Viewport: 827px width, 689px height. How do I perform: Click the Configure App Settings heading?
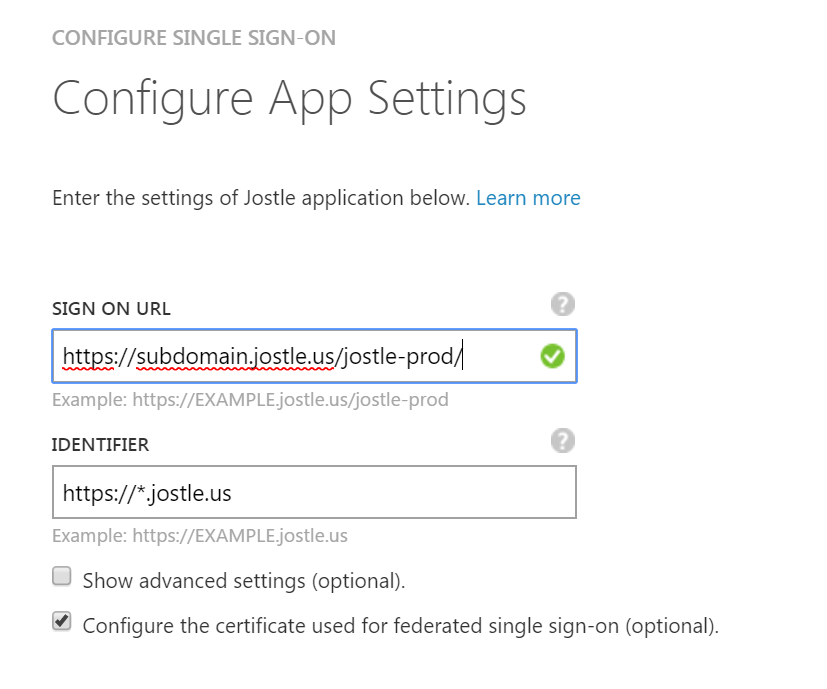click(x=290, y=99)
